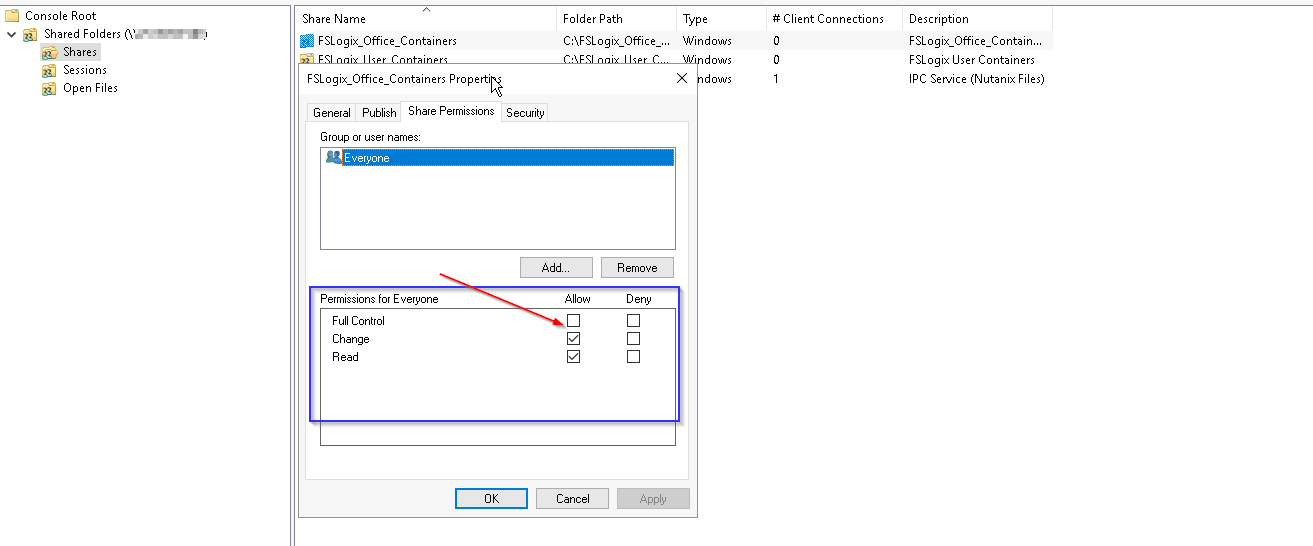Switch to the General tab
1313x546 pixels.
click(x=332, y=113)
